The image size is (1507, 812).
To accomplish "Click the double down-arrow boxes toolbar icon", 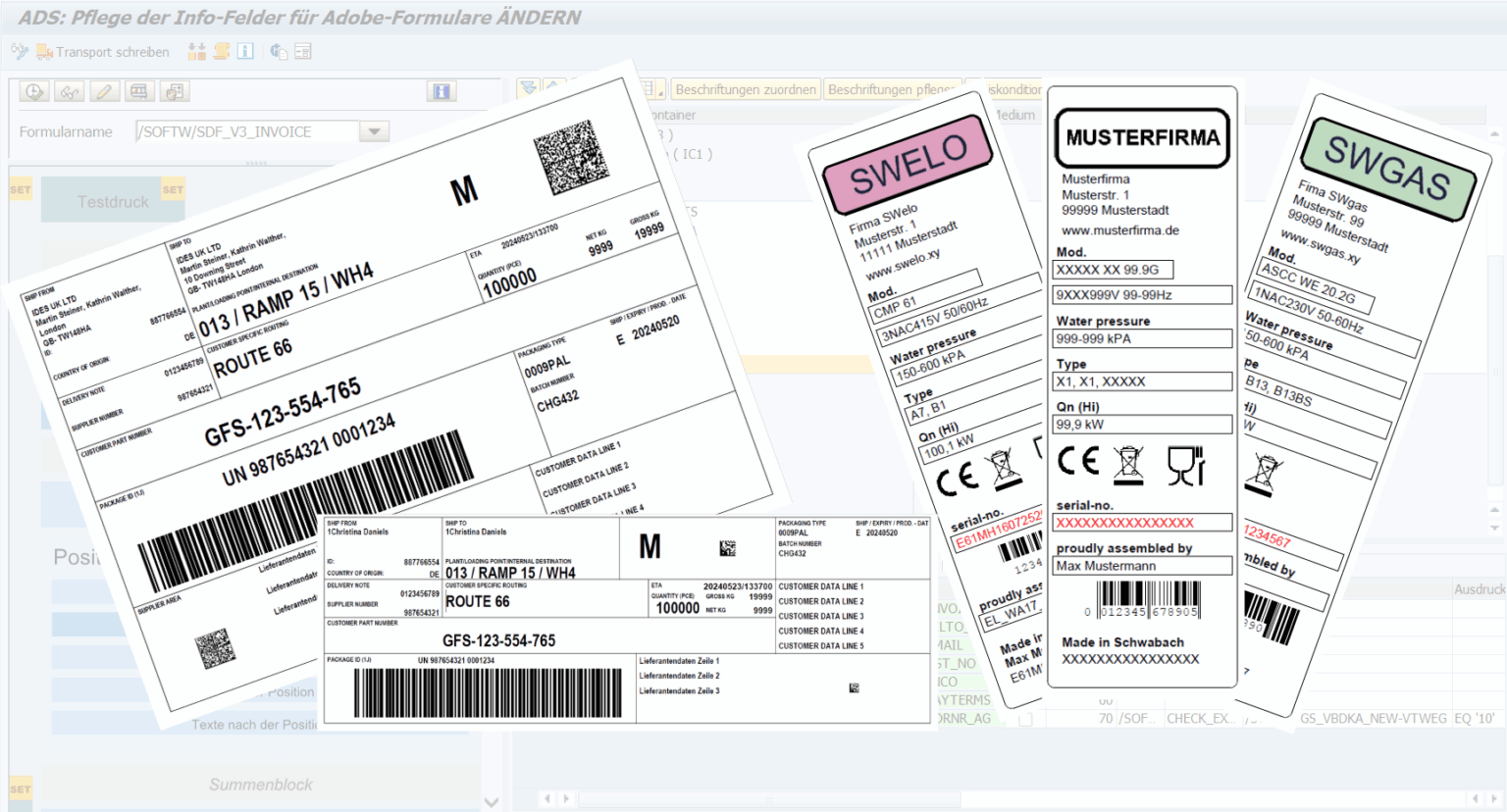I will [x=197, y=51].
